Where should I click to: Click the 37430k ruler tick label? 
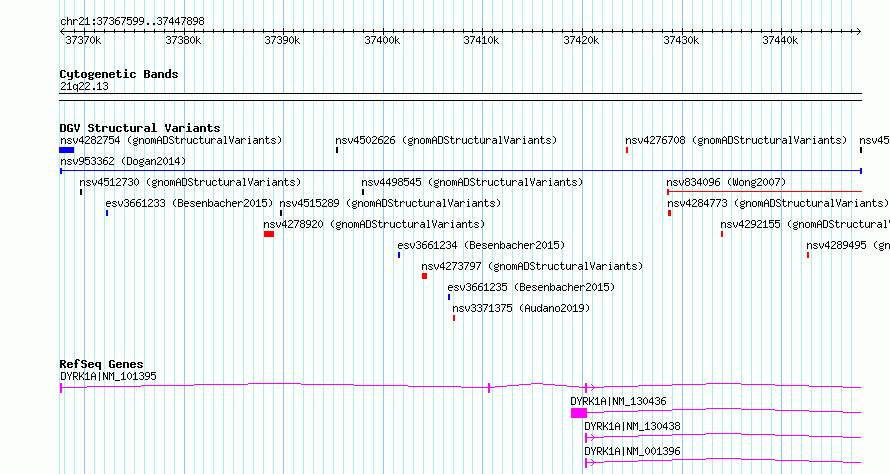click(681, 40)
